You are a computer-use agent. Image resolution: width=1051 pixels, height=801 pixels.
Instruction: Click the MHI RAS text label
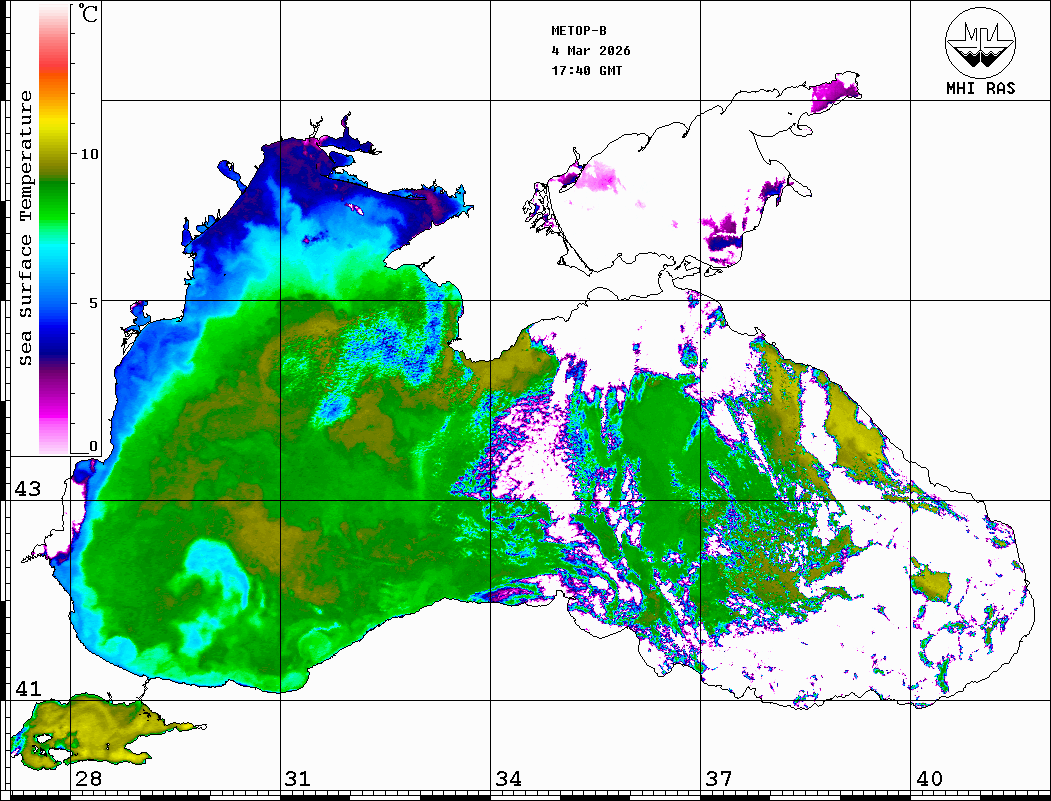[980, 89]
